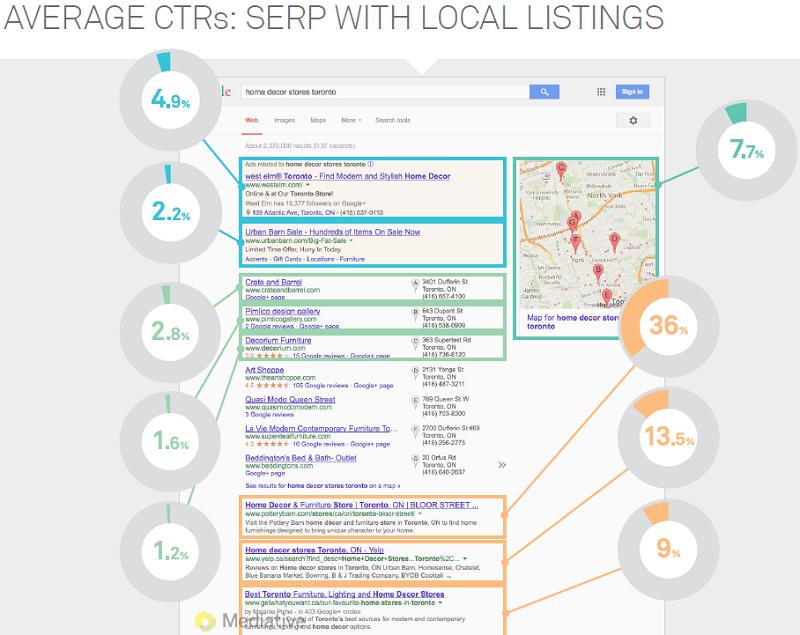Click the 9% donut chart
Image resolution: width=800 pixels, height=635 pixels.
pos(668,549)
